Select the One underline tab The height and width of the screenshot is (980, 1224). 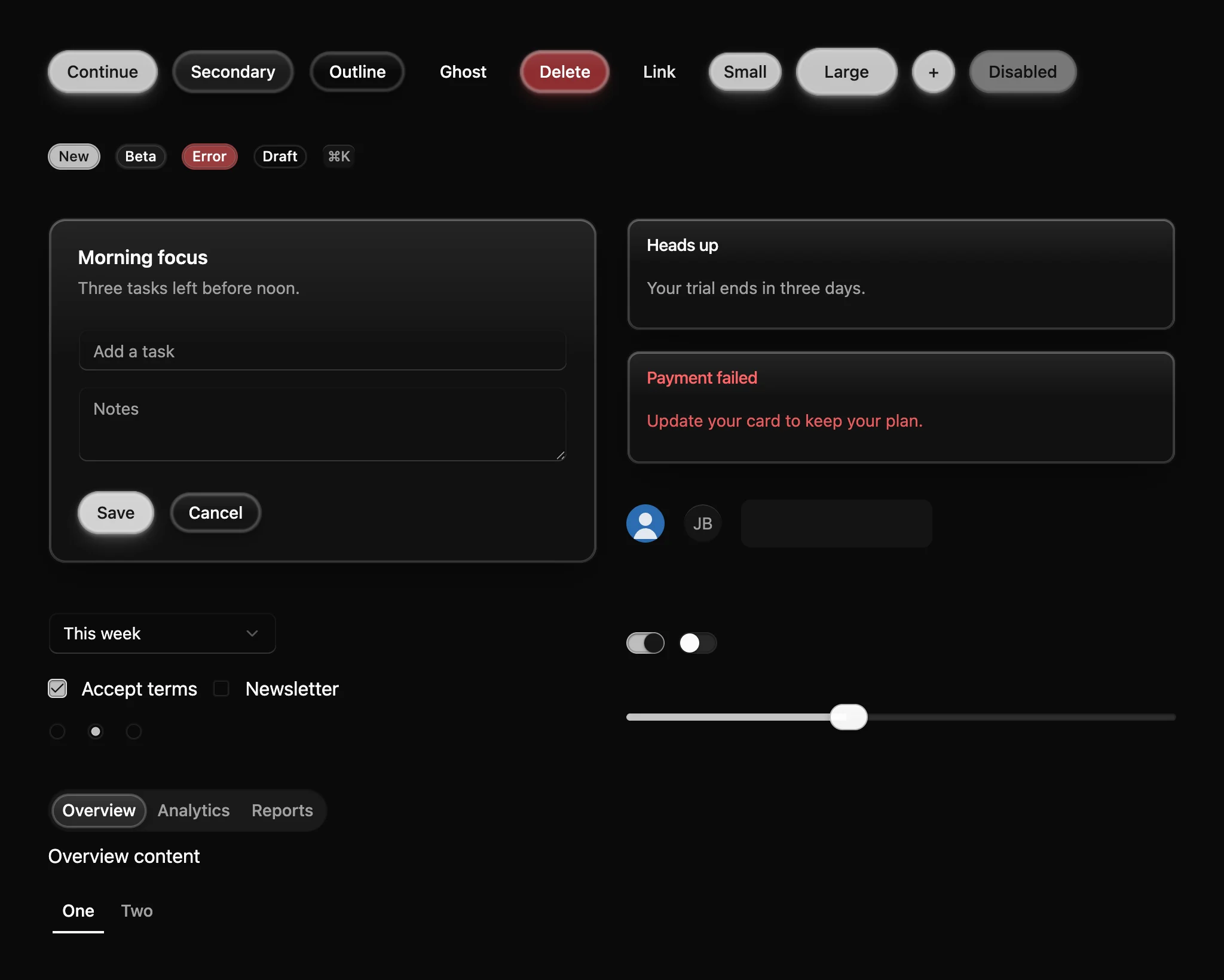[x=78, y=911]
